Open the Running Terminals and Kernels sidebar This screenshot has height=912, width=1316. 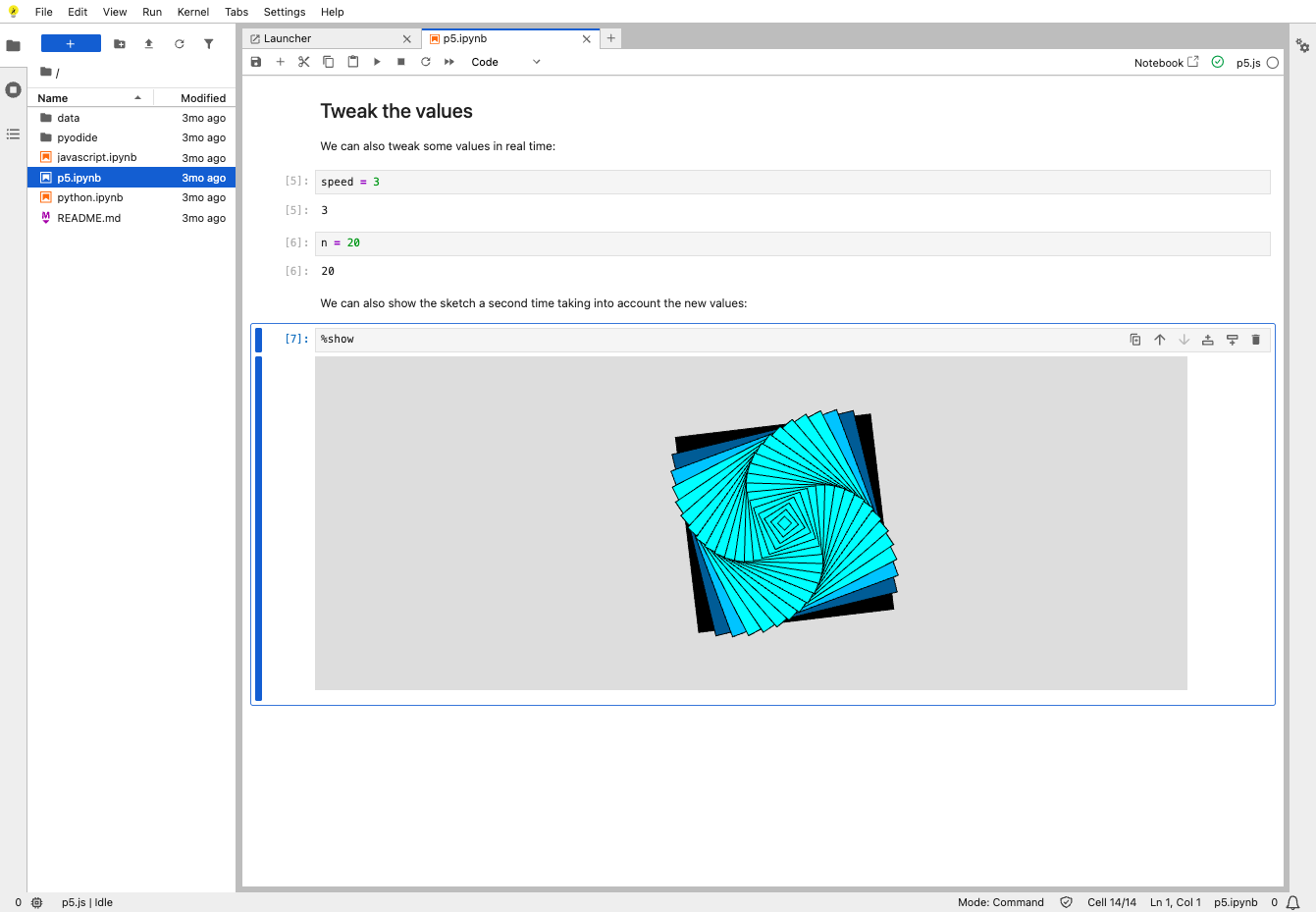[x=13, y=89]
